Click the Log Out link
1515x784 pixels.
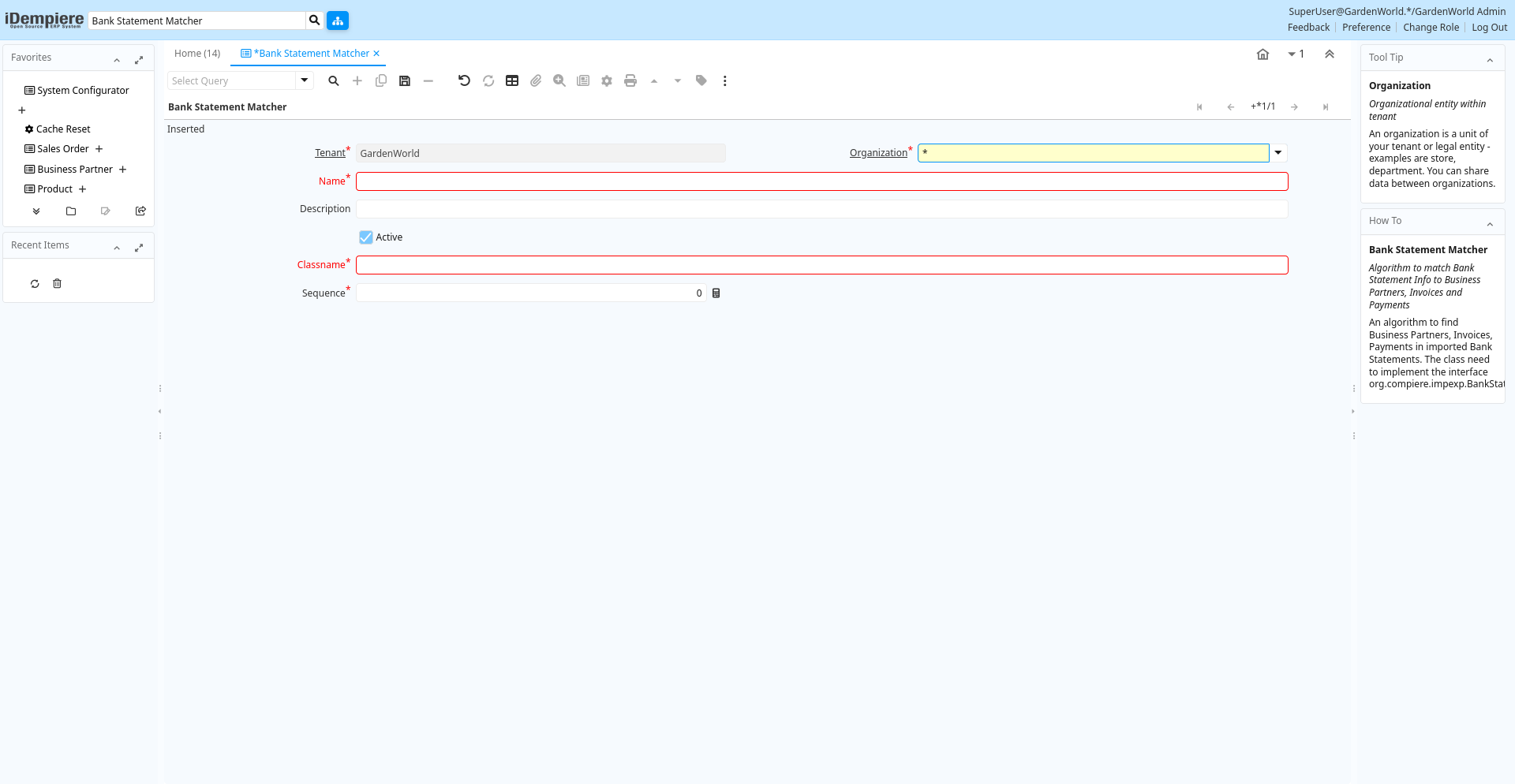coord(1489,28)
